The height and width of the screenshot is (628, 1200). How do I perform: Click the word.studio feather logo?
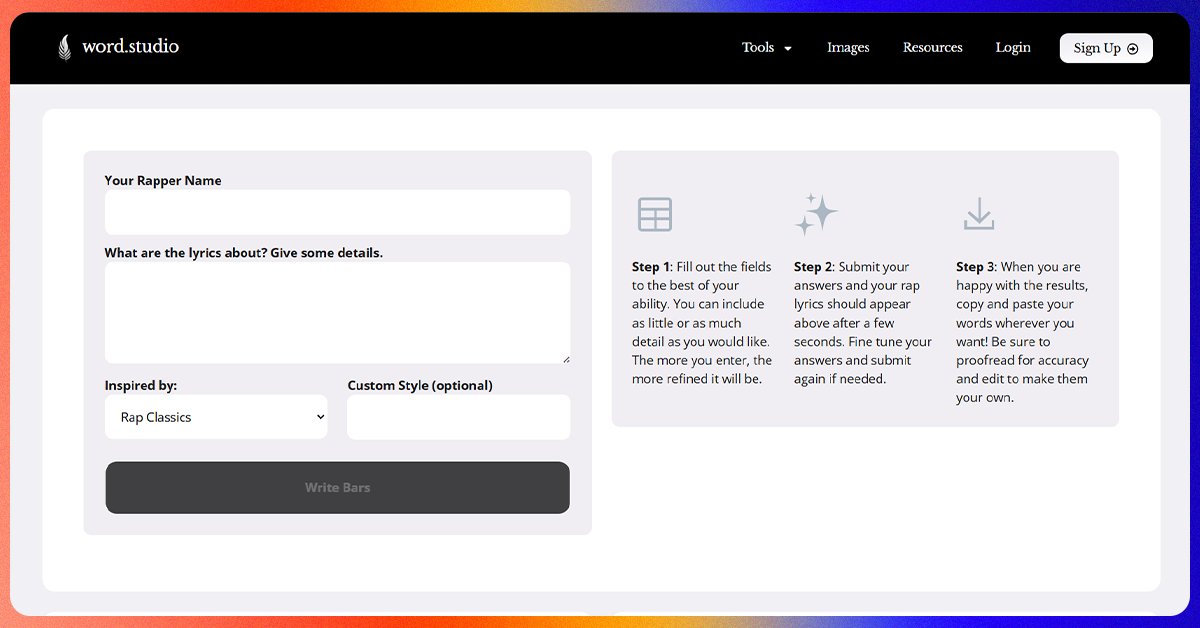[x=65, y=47]
